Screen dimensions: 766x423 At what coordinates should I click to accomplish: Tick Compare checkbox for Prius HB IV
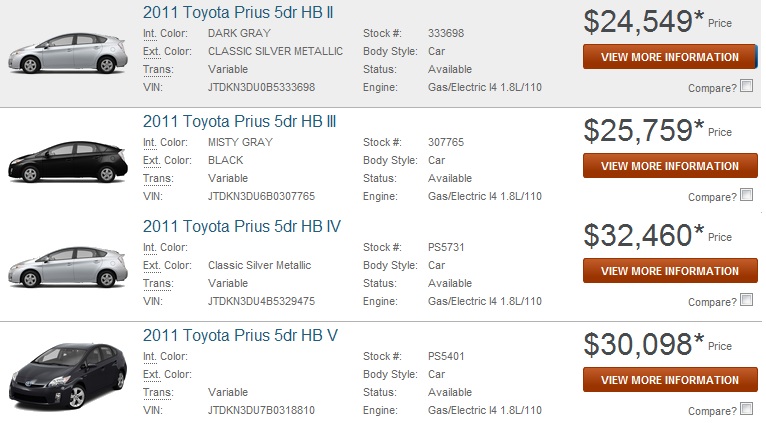747,300
